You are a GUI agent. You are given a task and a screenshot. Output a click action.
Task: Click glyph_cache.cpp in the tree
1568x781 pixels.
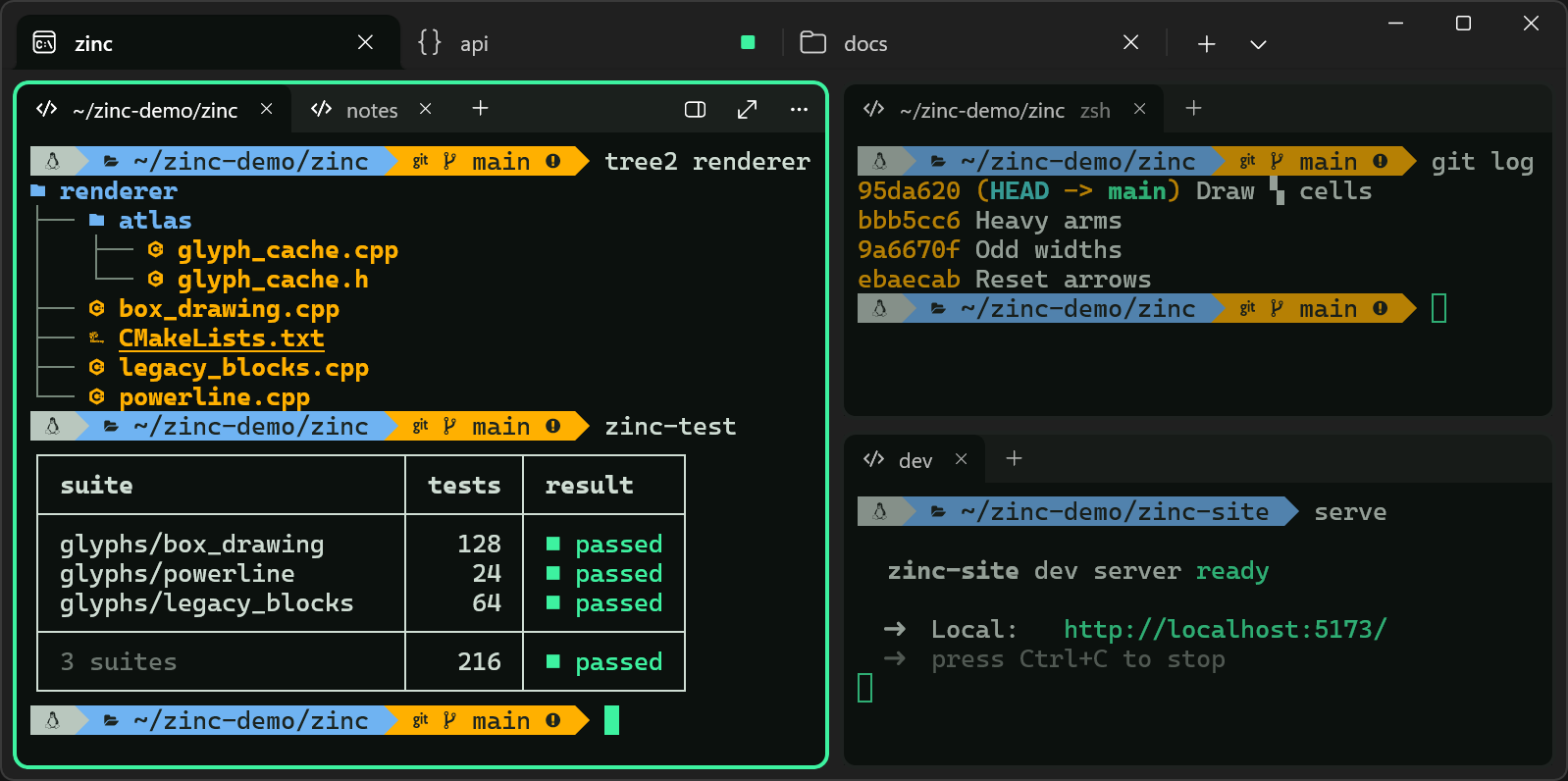[287, 250]
